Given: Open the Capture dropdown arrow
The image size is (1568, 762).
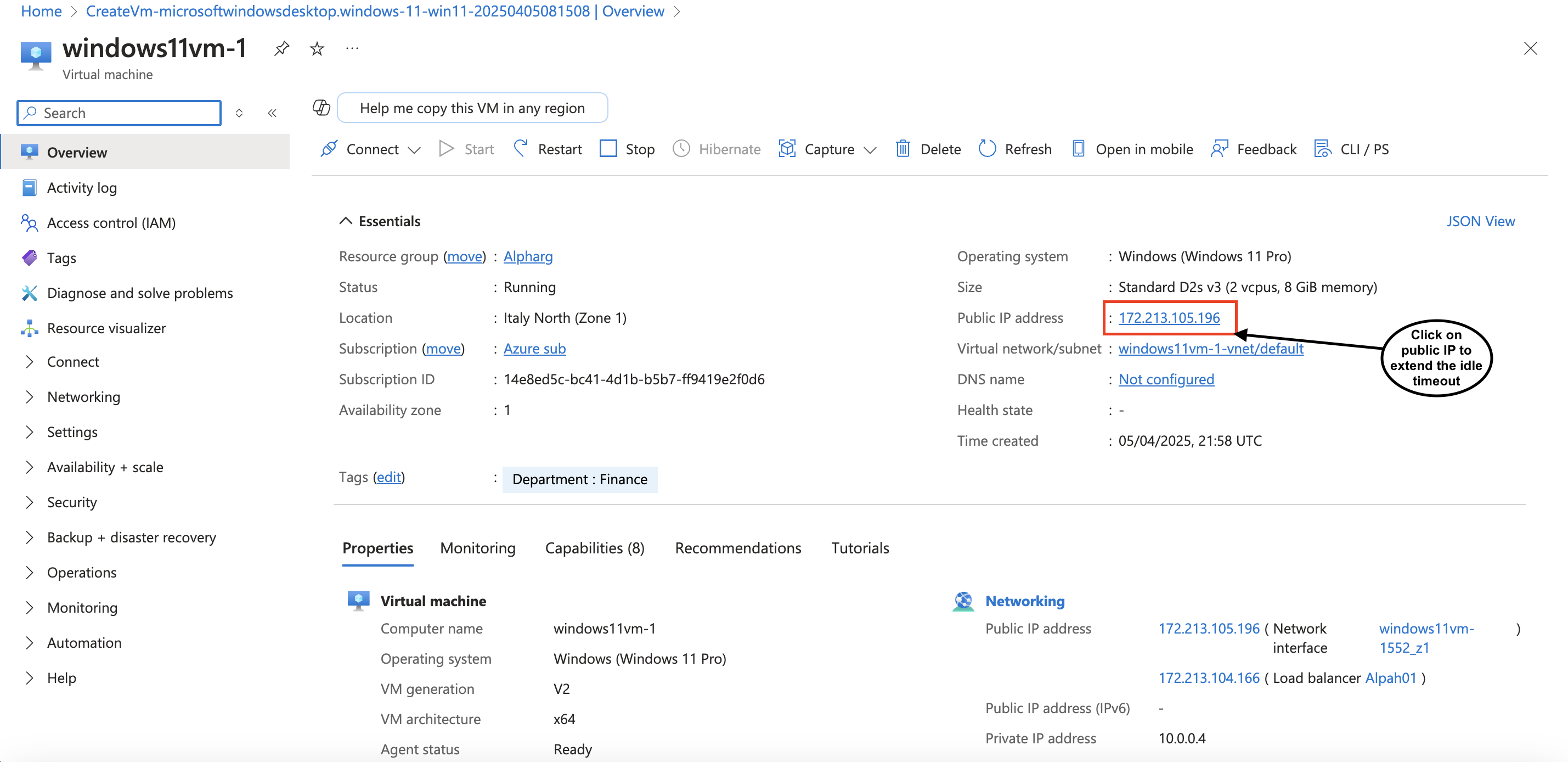Looking at the screenshot, I should pyautogui.click(x=871, y=150).
